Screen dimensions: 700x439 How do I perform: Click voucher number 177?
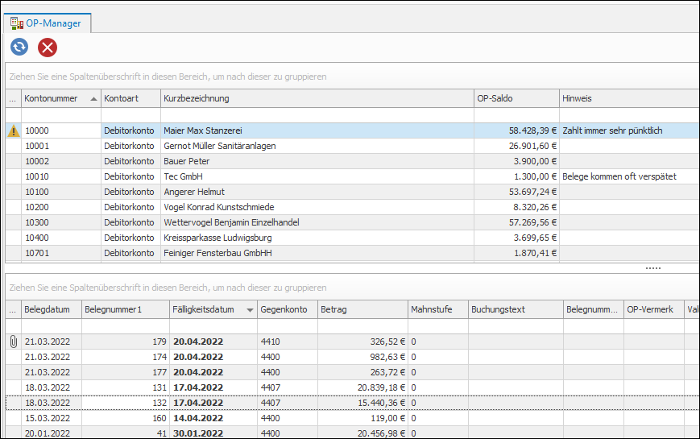[x=159, y=372]
